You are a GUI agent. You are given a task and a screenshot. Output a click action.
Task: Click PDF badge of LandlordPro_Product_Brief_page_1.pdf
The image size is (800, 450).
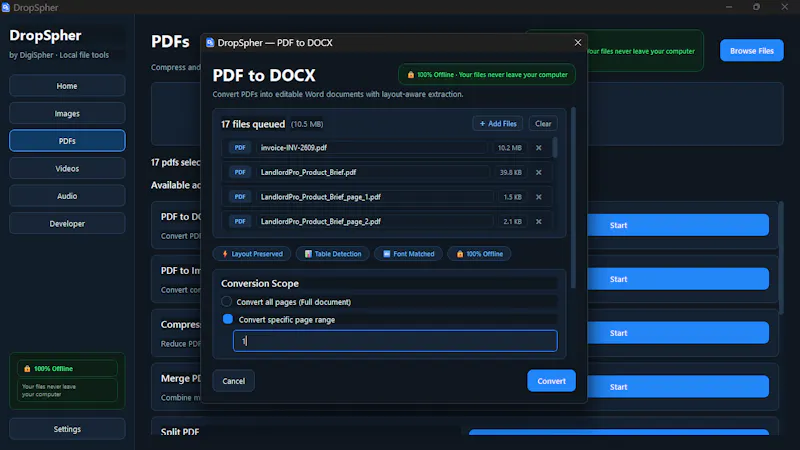pyautogui.click(x=240, y=197)
